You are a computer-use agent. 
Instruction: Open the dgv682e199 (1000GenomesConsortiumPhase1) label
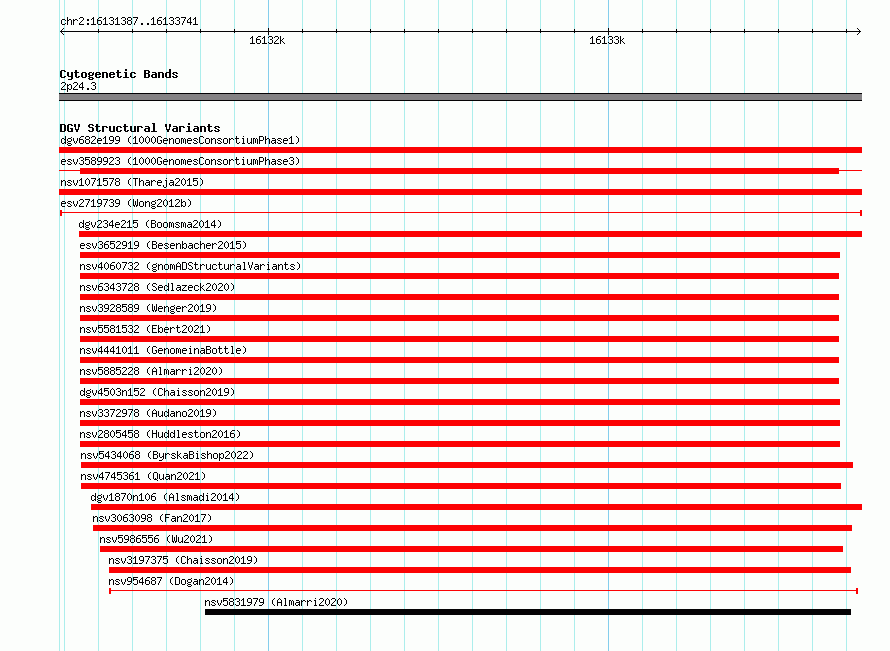pyautogui.click(x=180, y=140)
